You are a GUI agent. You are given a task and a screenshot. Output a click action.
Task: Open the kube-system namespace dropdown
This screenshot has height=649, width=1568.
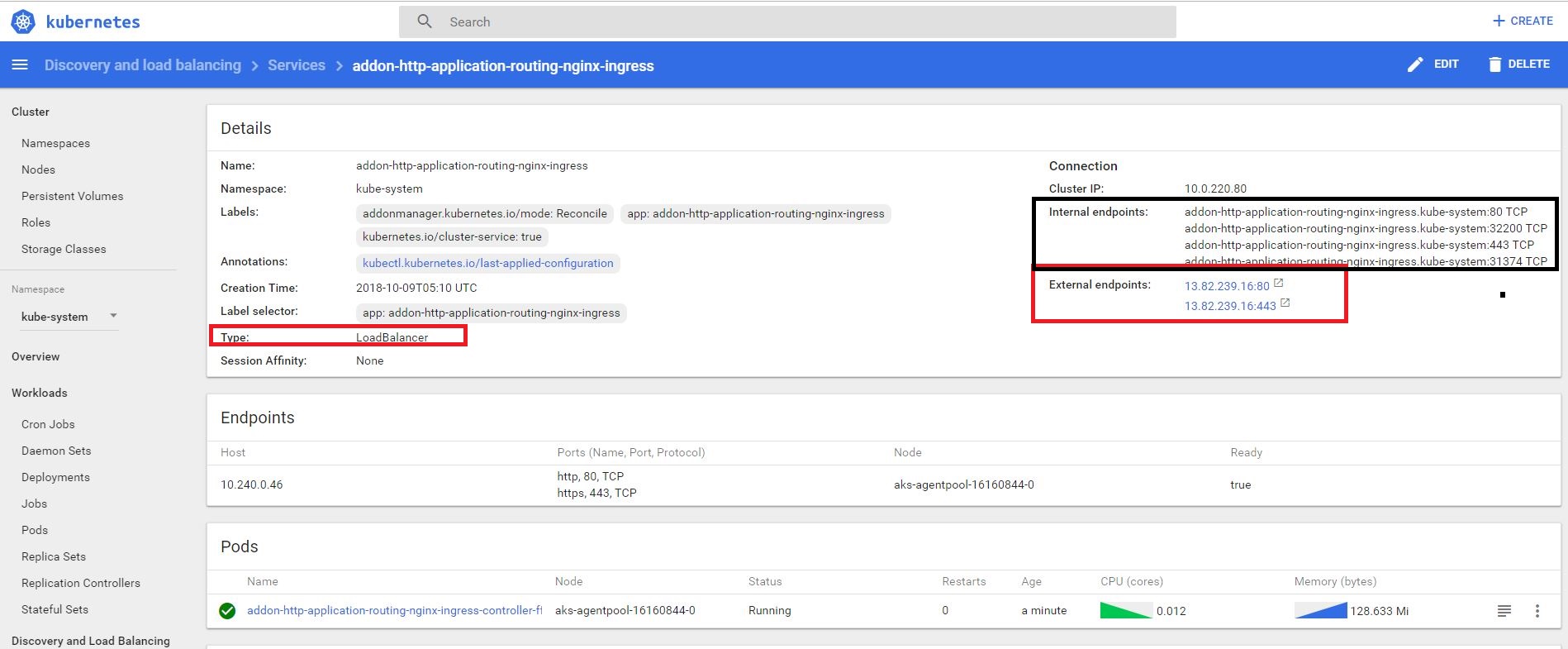69,317
